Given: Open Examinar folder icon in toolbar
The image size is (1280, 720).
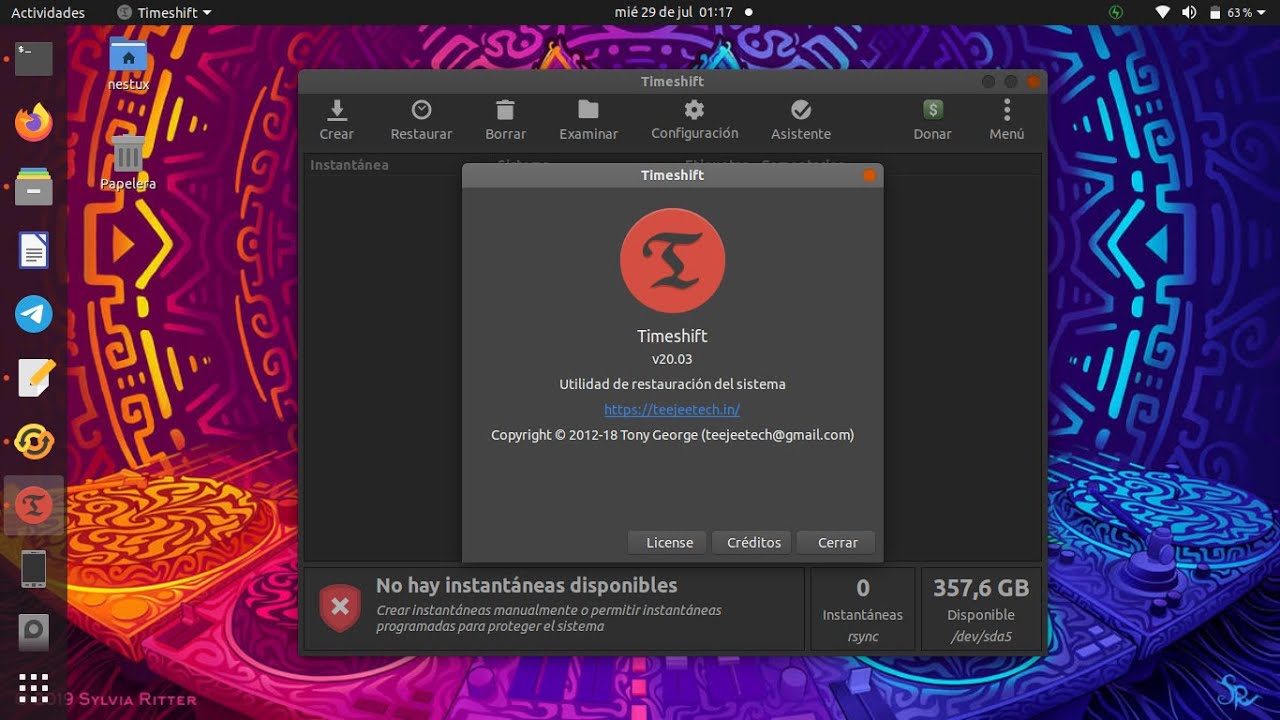Looking at the screenshot, I should coord(588,109).
